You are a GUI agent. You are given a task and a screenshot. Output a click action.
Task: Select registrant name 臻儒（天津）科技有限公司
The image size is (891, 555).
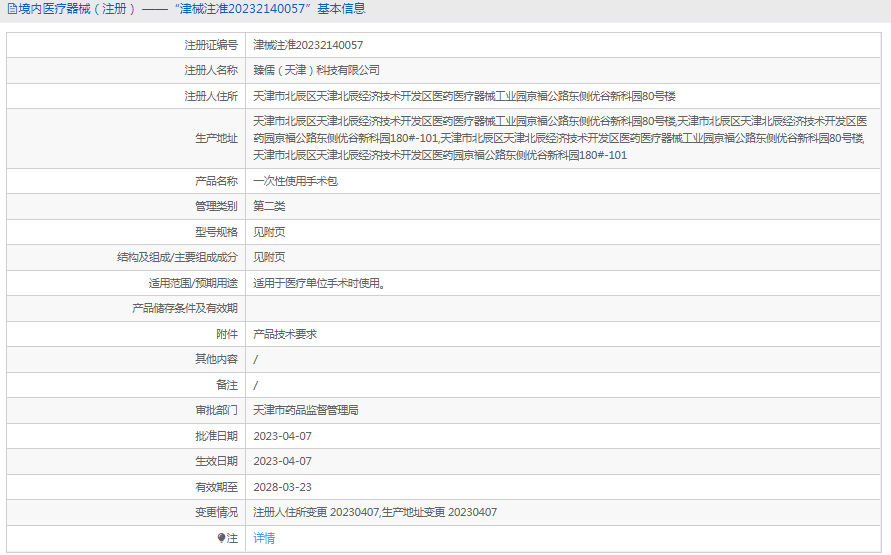tap(317, 70)
